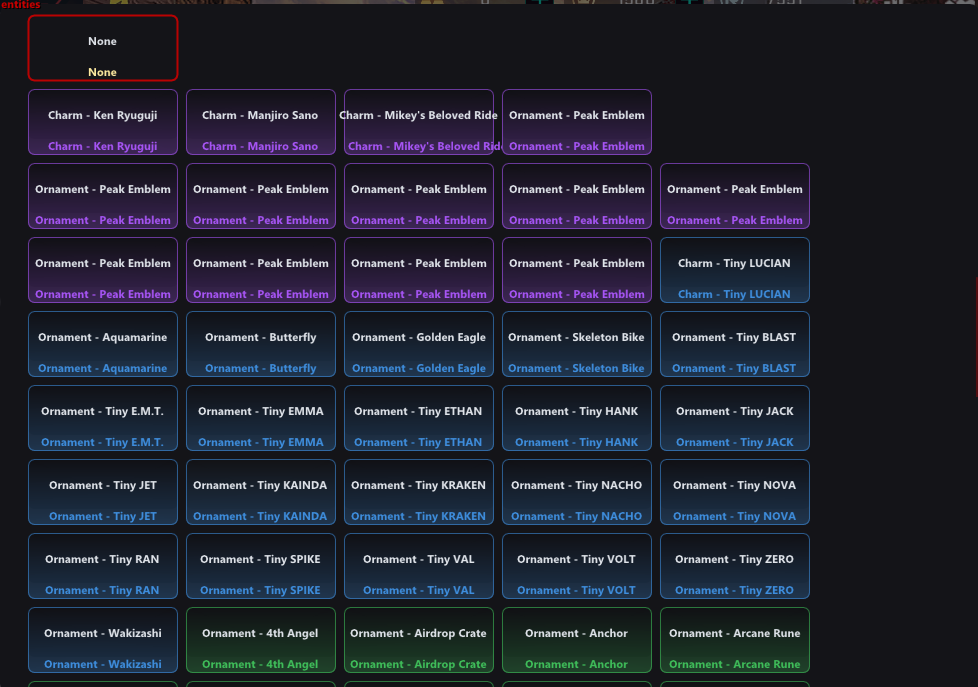Select the Ornament - Tiny RAN card
The width and height of the screenshot is (978, 687).
103,567
